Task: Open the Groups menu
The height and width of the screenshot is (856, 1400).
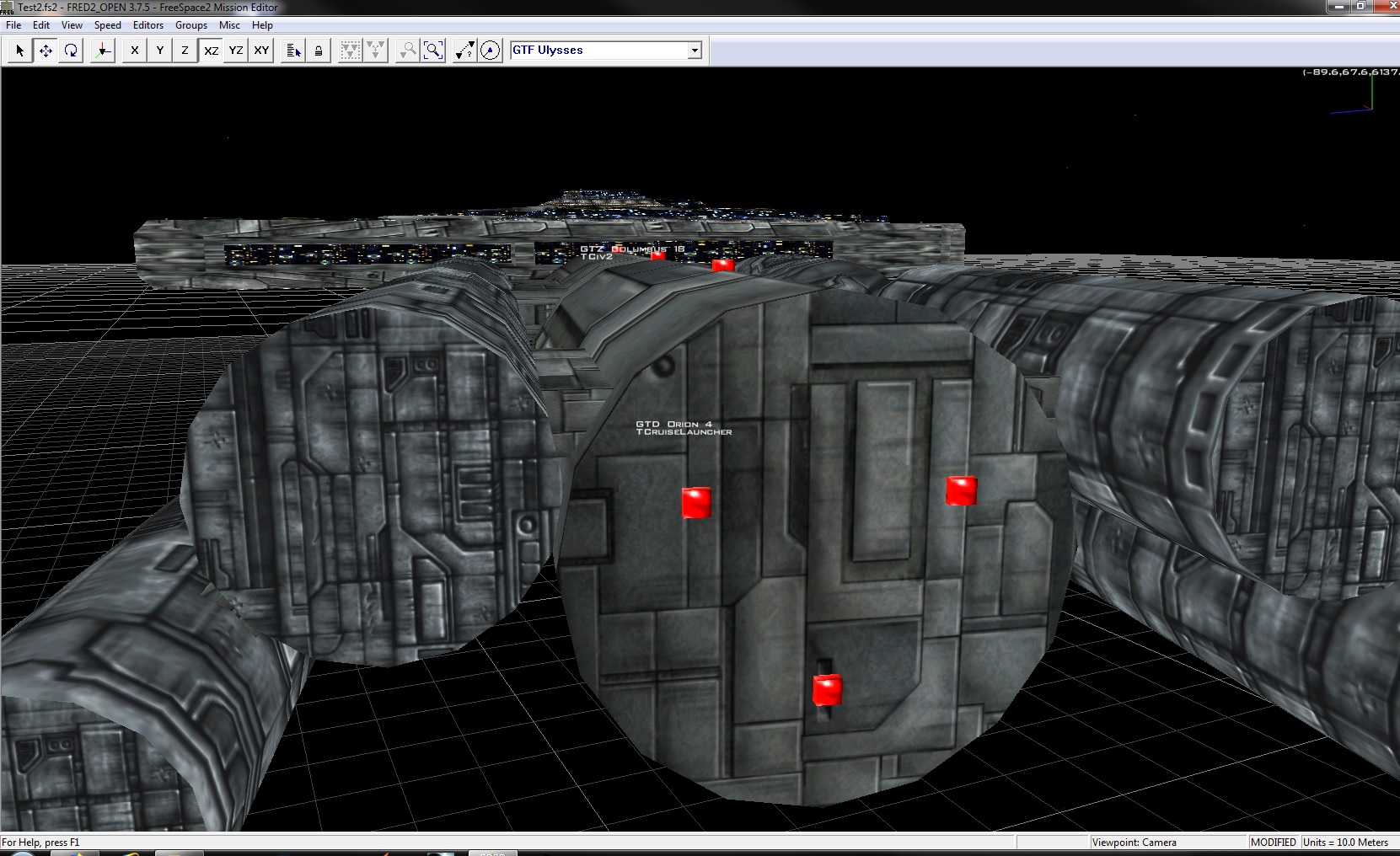Action: (191, 25)
